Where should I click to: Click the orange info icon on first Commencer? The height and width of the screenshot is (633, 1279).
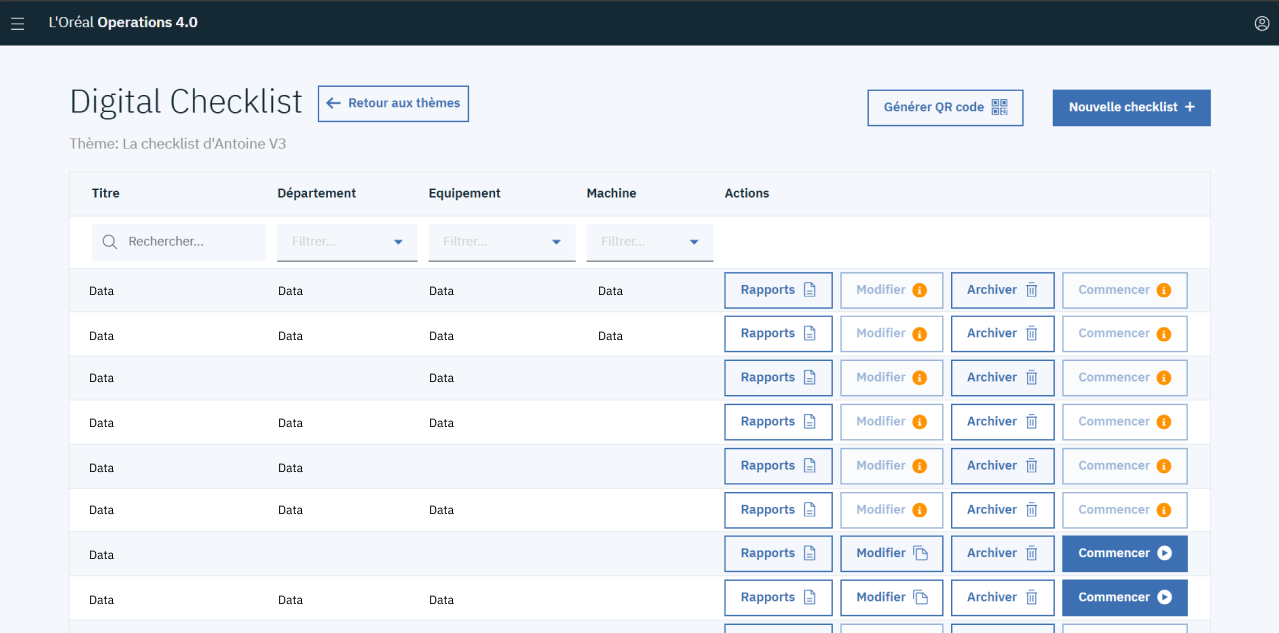click(1164, 290)
